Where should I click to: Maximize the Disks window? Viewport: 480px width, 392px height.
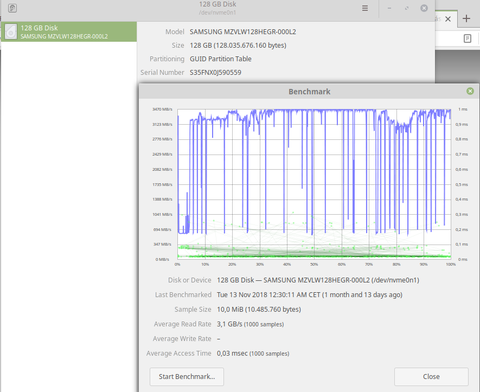[x=407, y=8]
